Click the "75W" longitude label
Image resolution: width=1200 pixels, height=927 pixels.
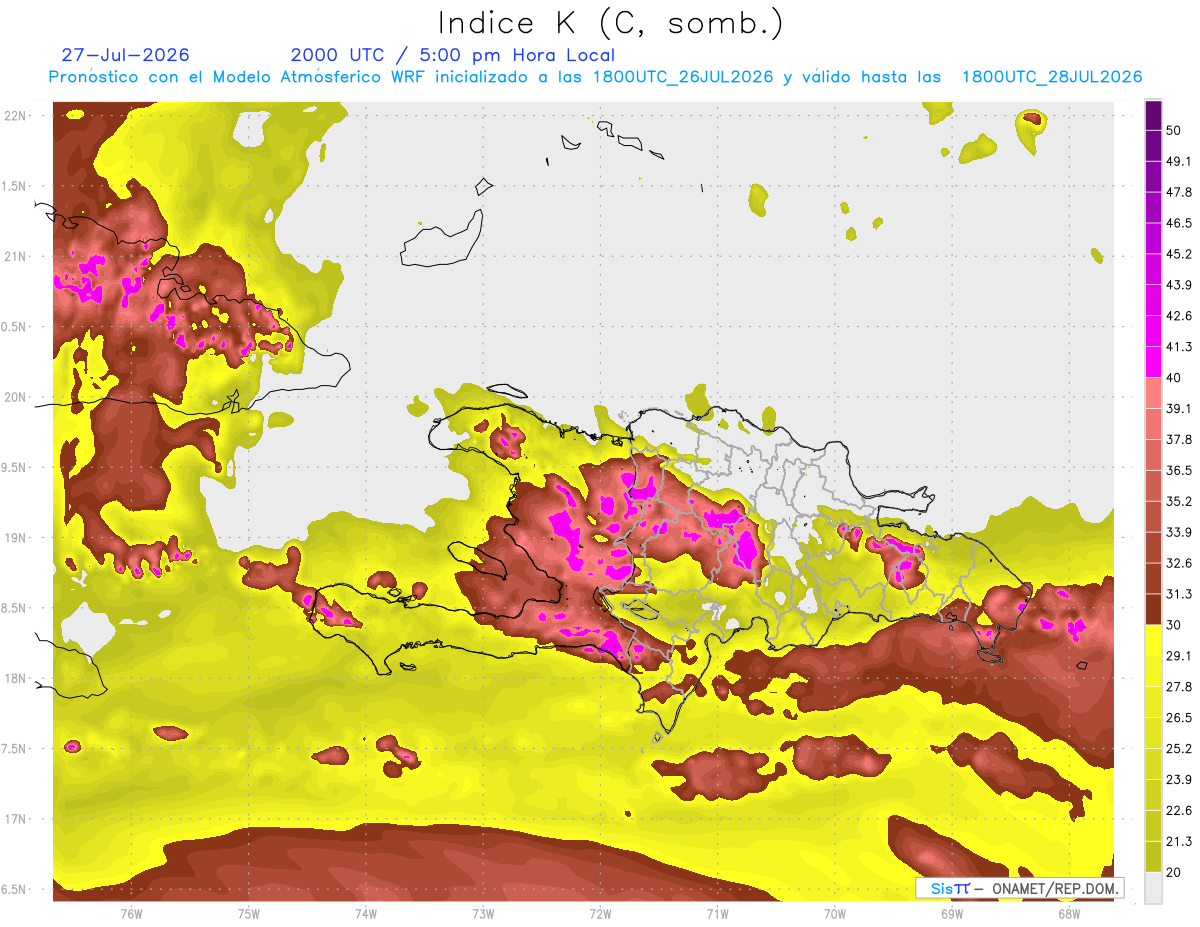pos(248,914)
